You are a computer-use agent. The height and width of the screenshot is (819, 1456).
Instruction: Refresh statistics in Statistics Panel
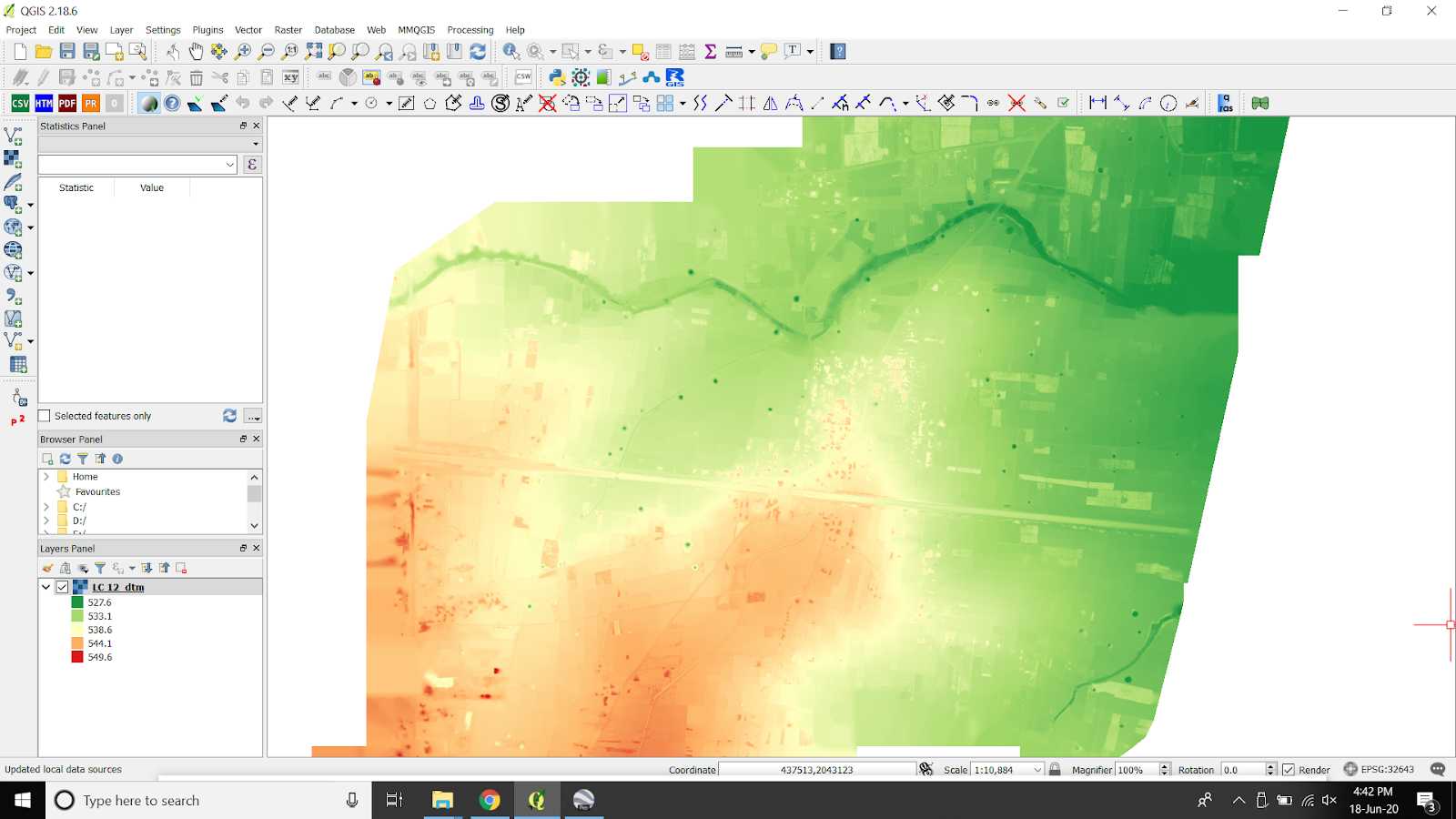pos(230,416)
